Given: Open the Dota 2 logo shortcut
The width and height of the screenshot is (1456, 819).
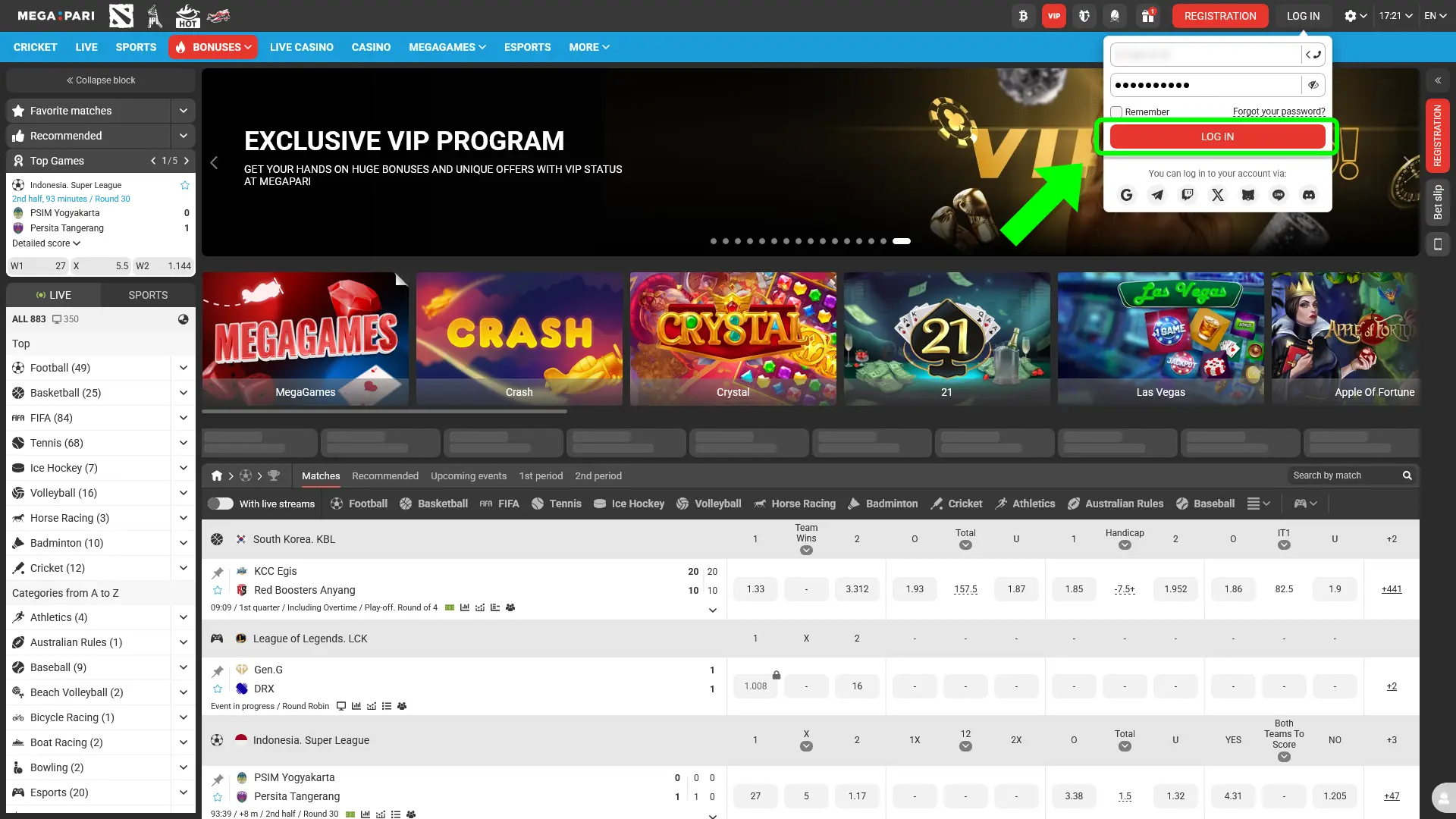Looking at the screenshot, I should point(121,16).
